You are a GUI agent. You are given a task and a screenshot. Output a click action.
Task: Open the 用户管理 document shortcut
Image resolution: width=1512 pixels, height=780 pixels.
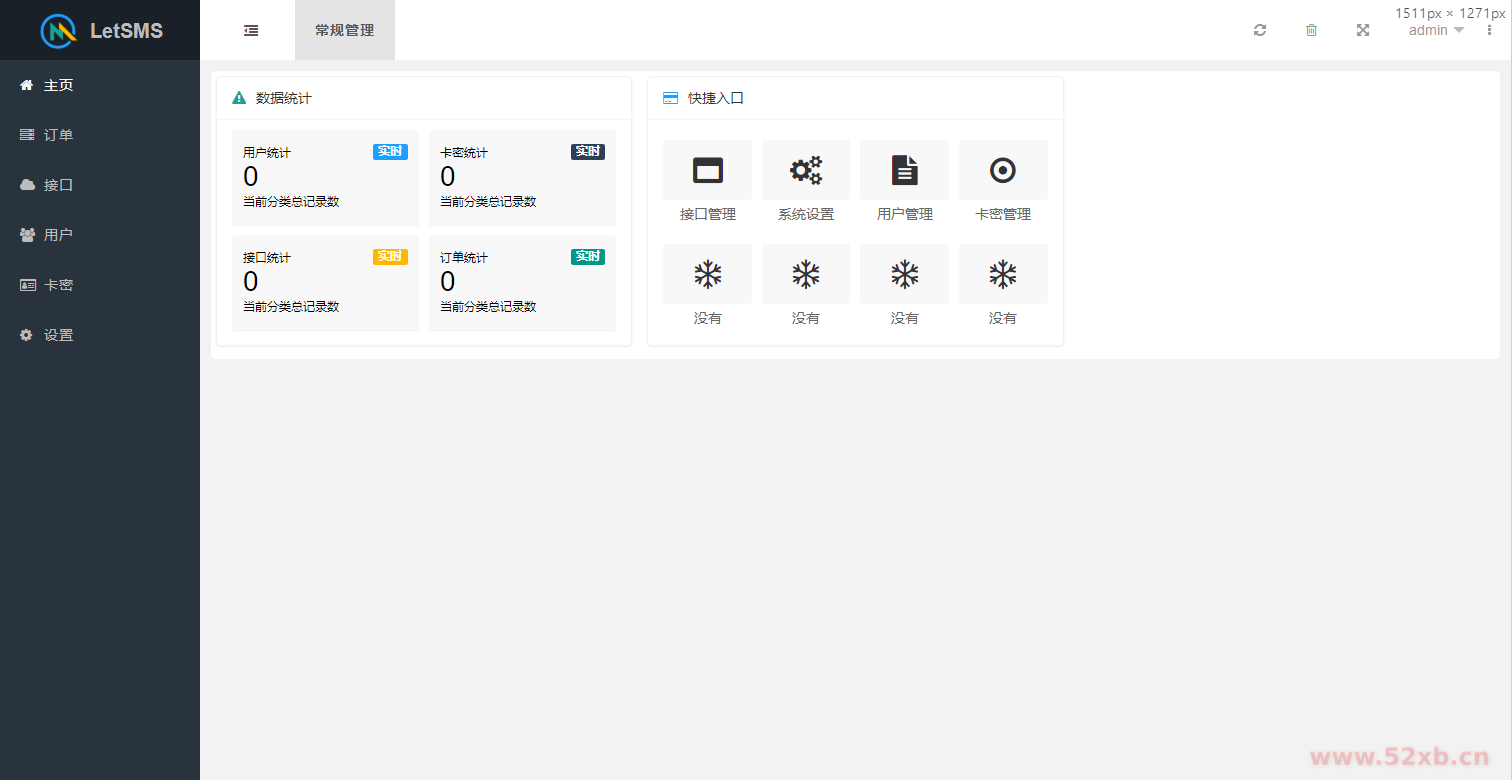click(904, 171)
